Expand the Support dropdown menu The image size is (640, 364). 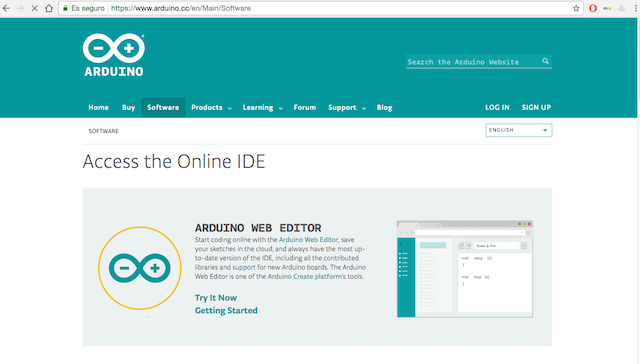pyautogui.click(x=347, y=107)
